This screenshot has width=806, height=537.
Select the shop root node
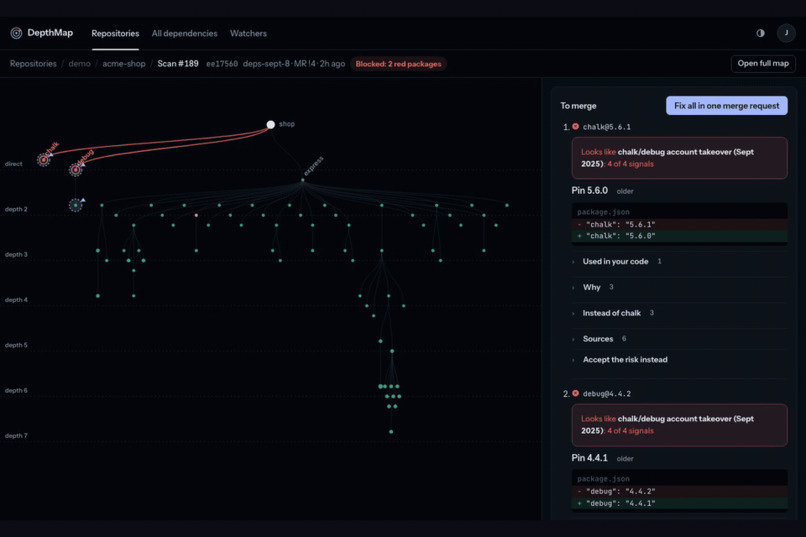tap(270, 124)
